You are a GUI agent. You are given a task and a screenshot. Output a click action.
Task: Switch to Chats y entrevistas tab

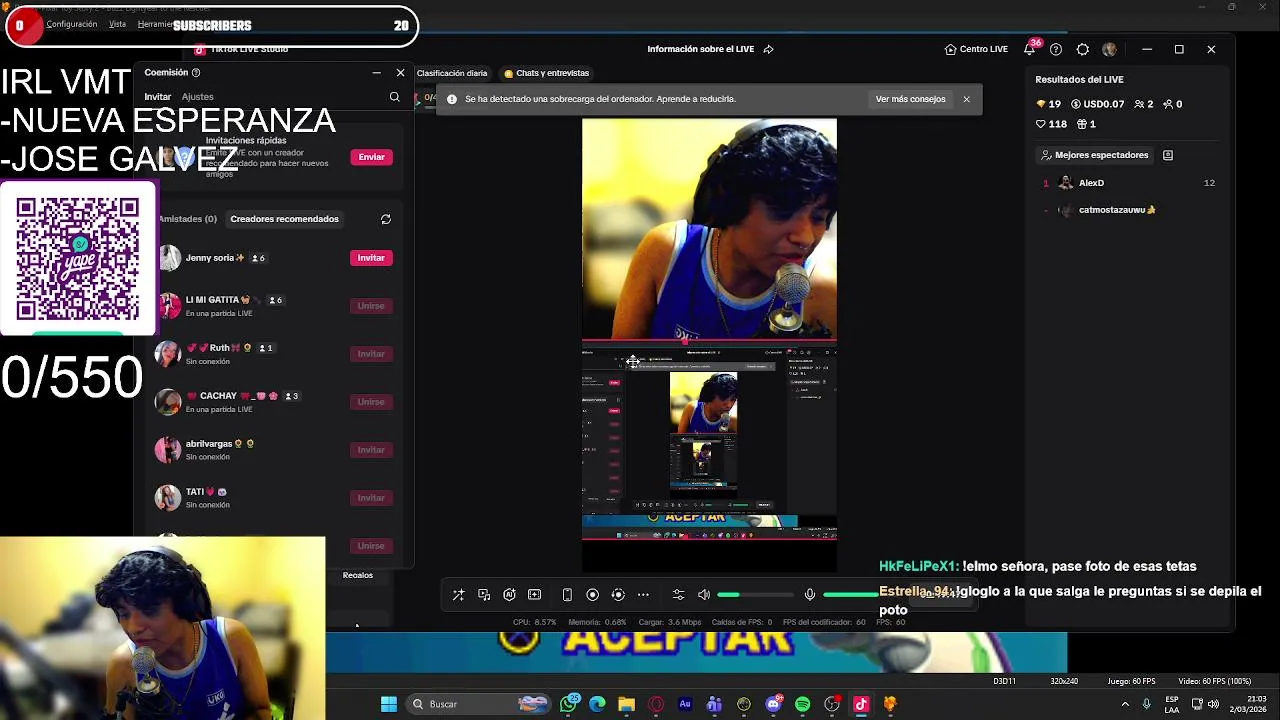coord(547,73)
